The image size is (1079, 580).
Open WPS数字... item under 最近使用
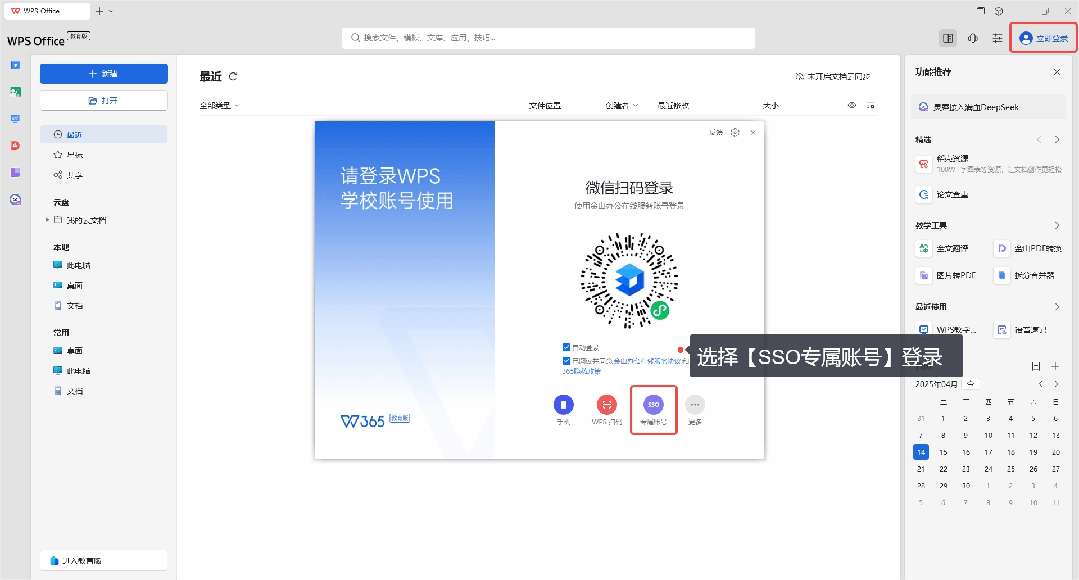point(947,330)
